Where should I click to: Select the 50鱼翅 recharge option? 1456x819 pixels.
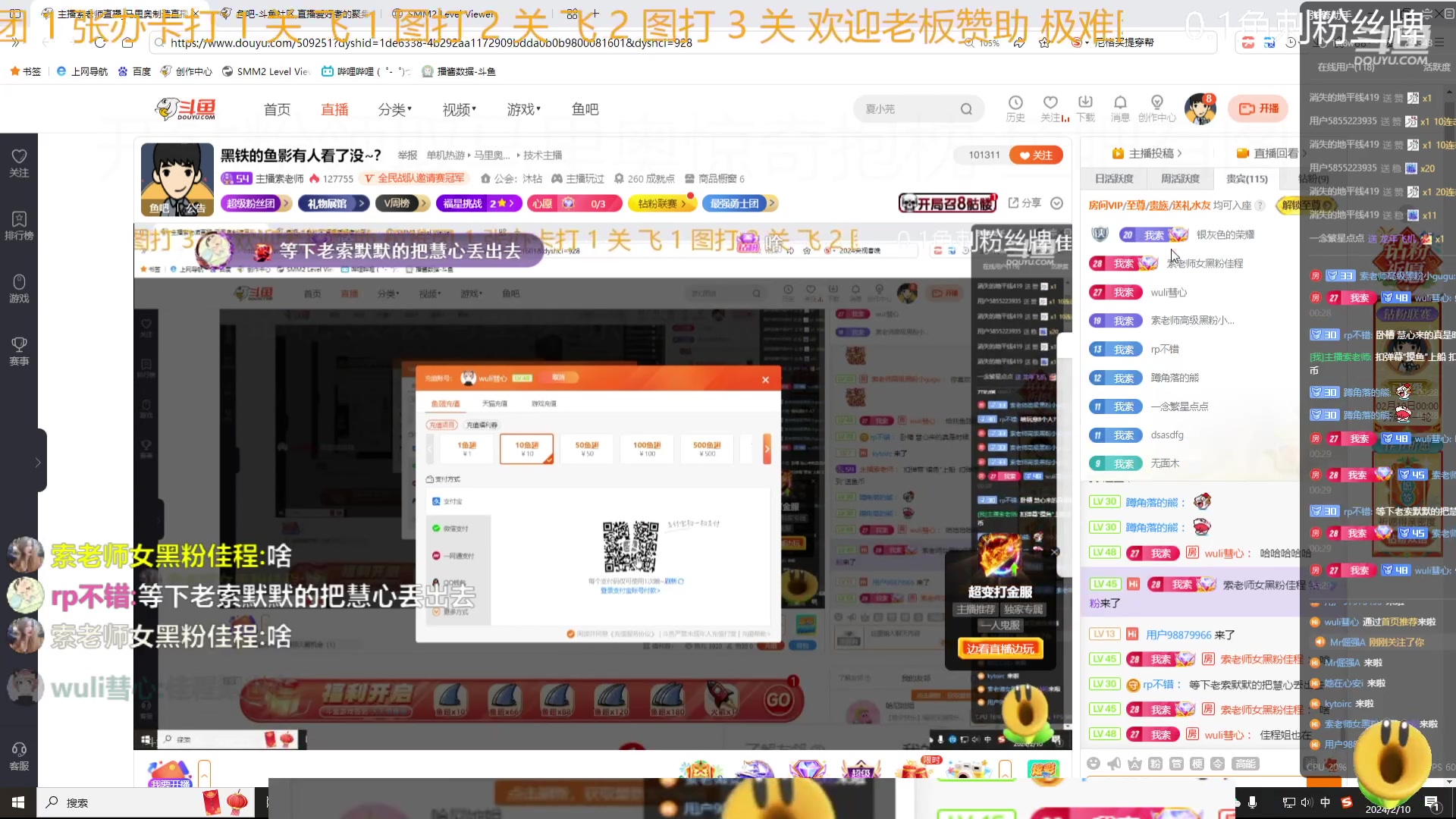pos(586,449)
